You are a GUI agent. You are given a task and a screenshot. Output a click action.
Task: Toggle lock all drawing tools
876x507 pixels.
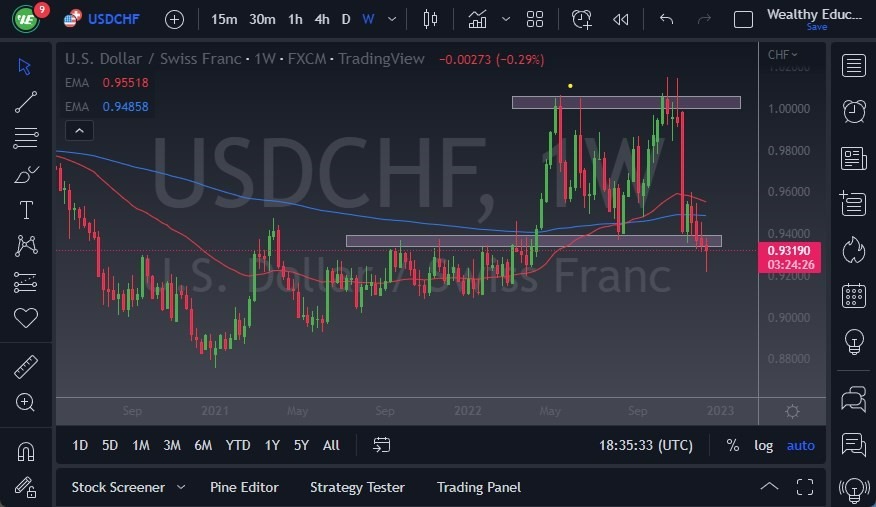(x=26, y=487)
